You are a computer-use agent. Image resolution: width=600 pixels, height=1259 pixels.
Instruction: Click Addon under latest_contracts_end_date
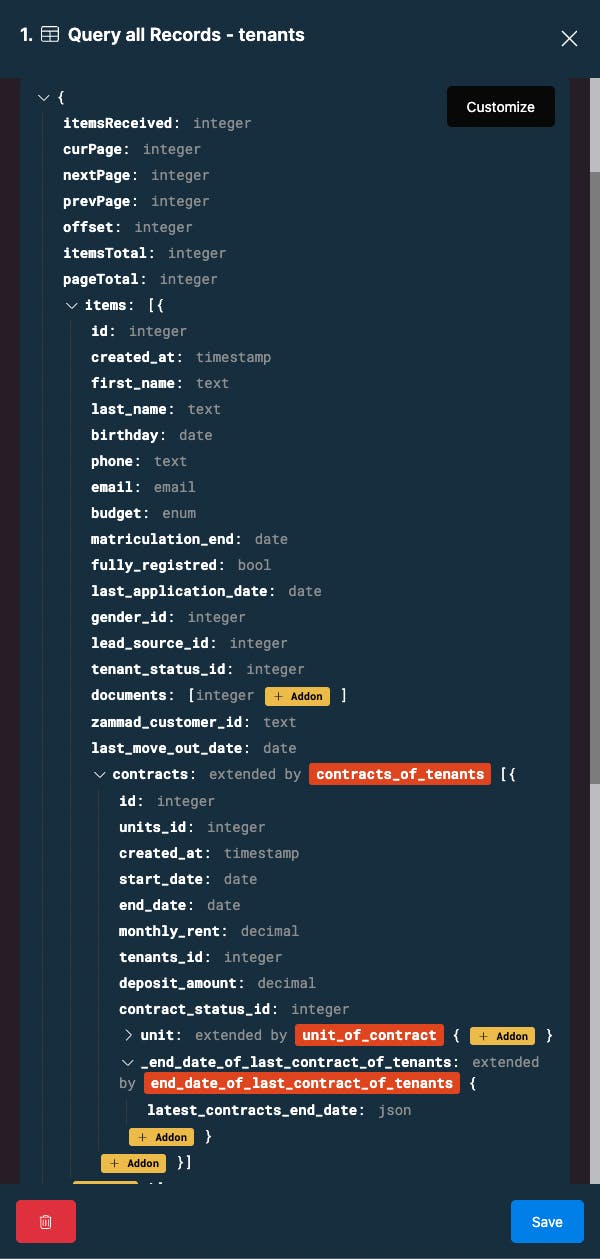coord(161,1137)
